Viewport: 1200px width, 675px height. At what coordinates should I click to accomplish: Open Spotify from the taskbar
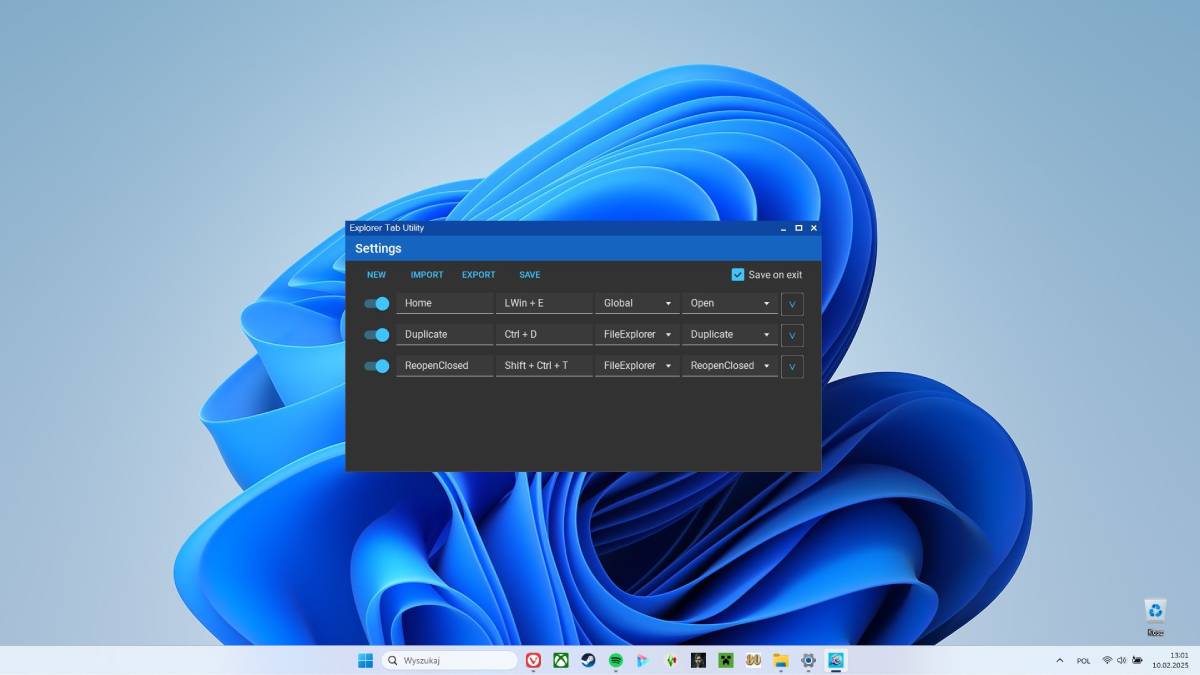click(x=616, y=660)
